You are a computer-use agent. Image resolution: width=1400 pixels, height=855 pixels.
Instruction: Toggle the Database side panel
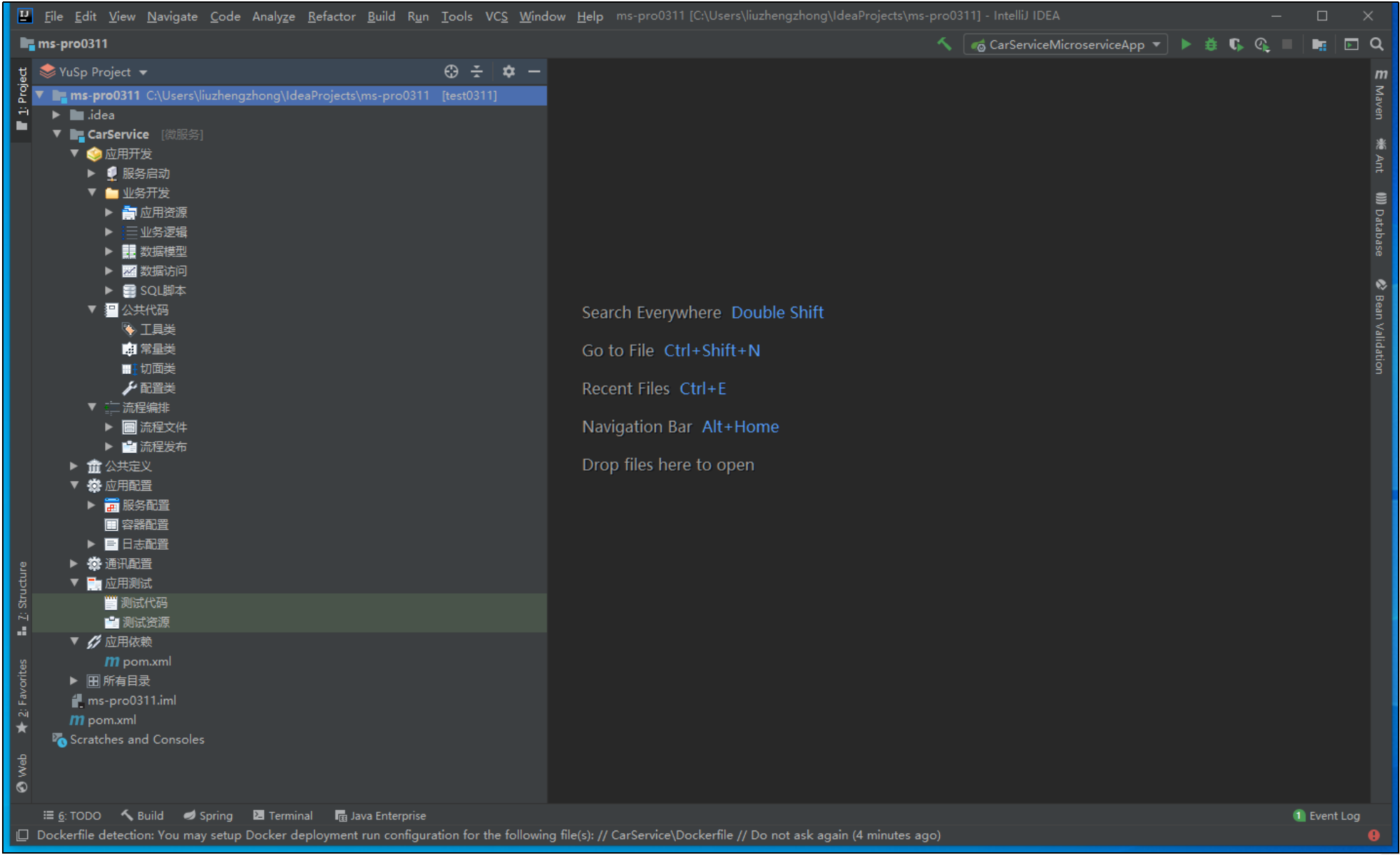pyautogui.click(x=1380, y=224)
